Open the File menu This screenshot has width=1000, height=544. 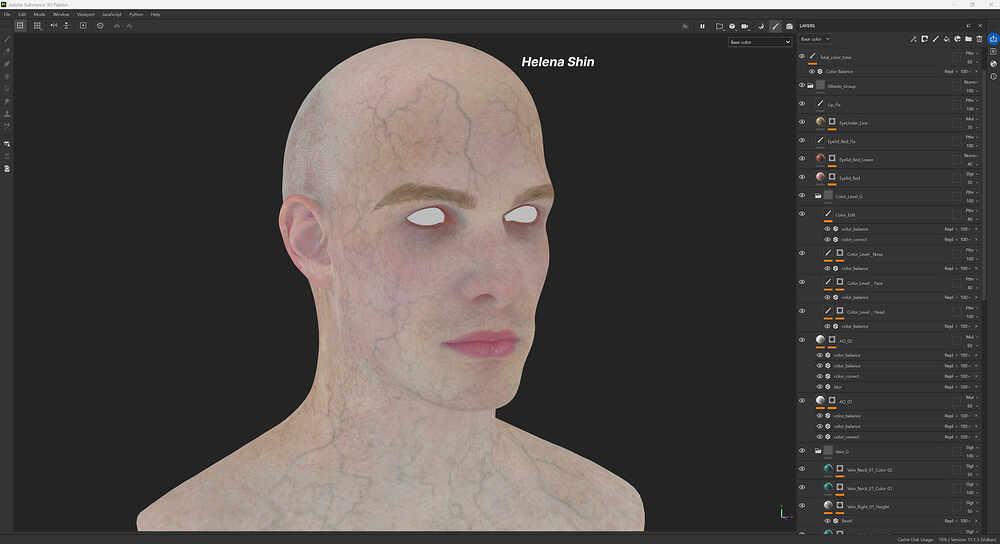7,14
